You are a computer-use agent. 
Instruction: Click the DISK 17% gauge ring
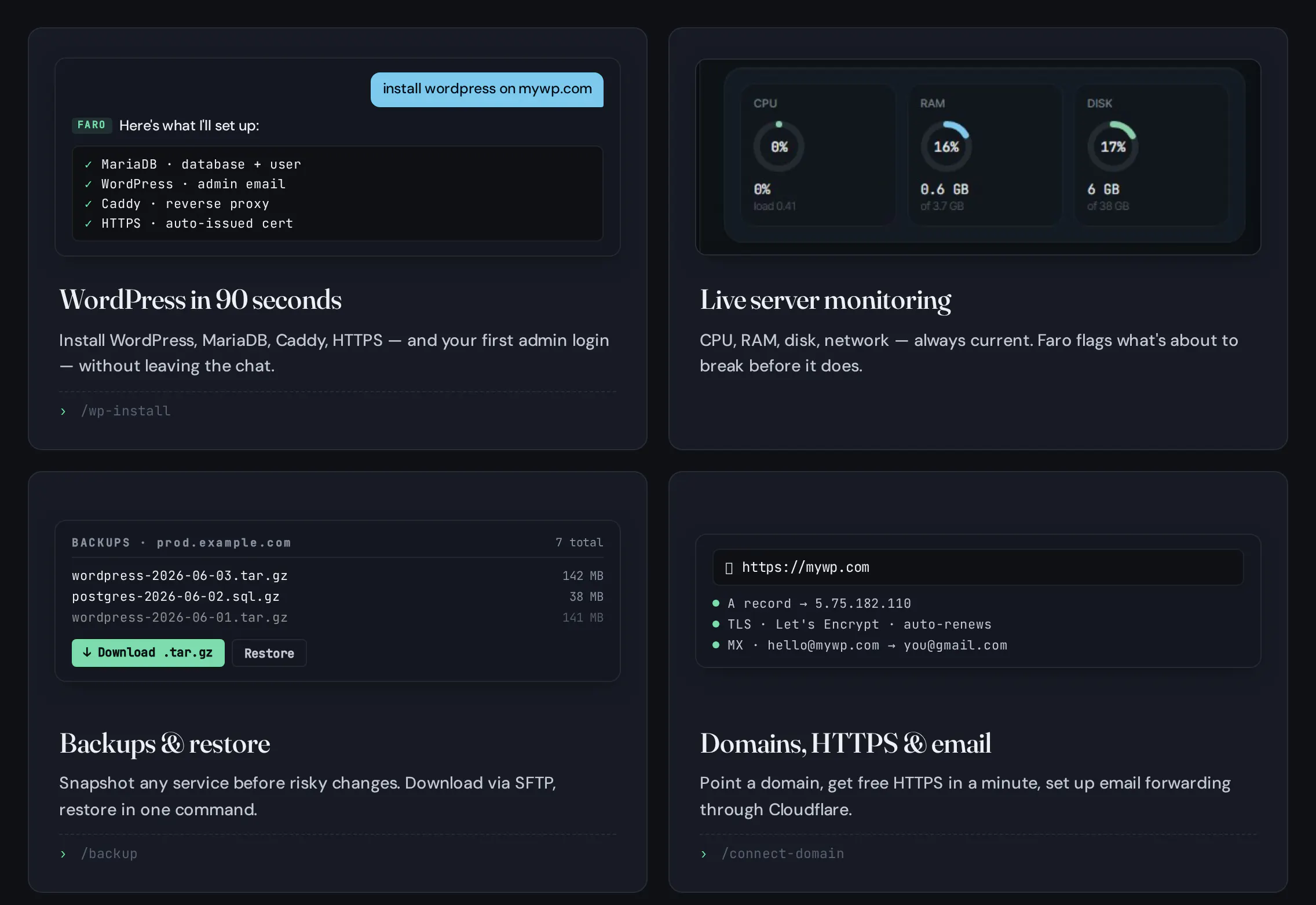coord(1113,147)
